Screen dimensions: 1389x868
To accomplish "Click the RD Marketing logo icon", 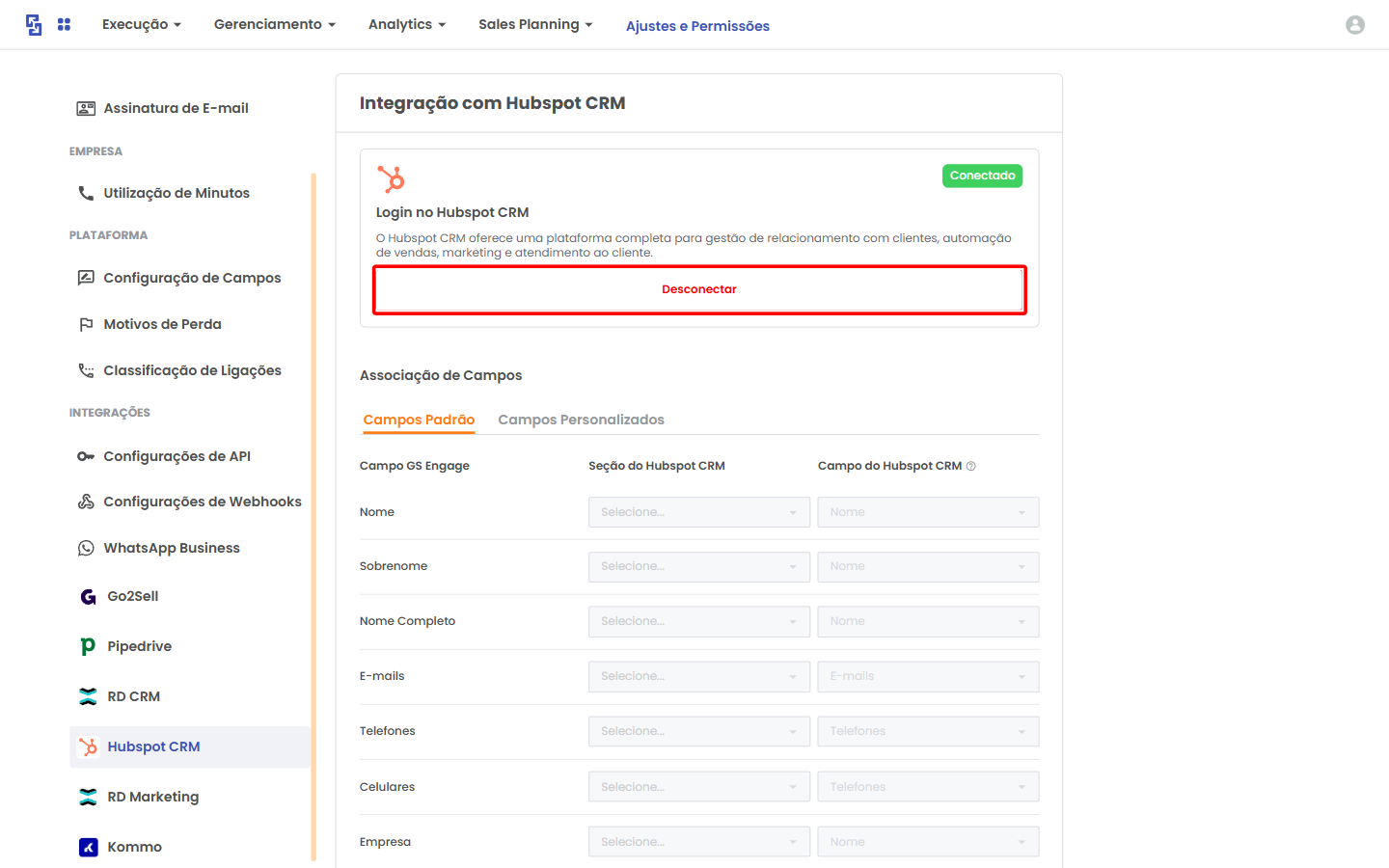I will [88, 797].
